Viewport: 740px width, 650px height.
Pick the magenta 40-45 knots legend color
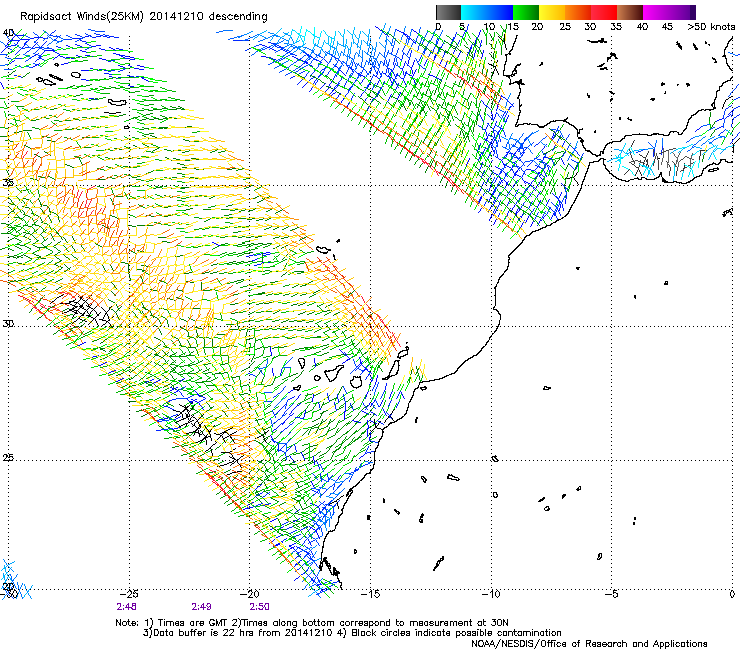tap(656, 12)
